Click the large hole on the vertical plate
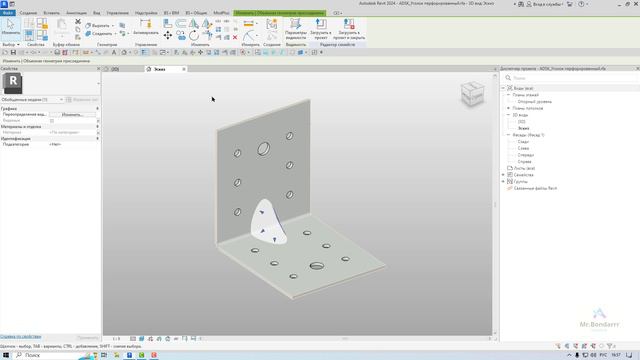640x360 pixels. point(264,149)
